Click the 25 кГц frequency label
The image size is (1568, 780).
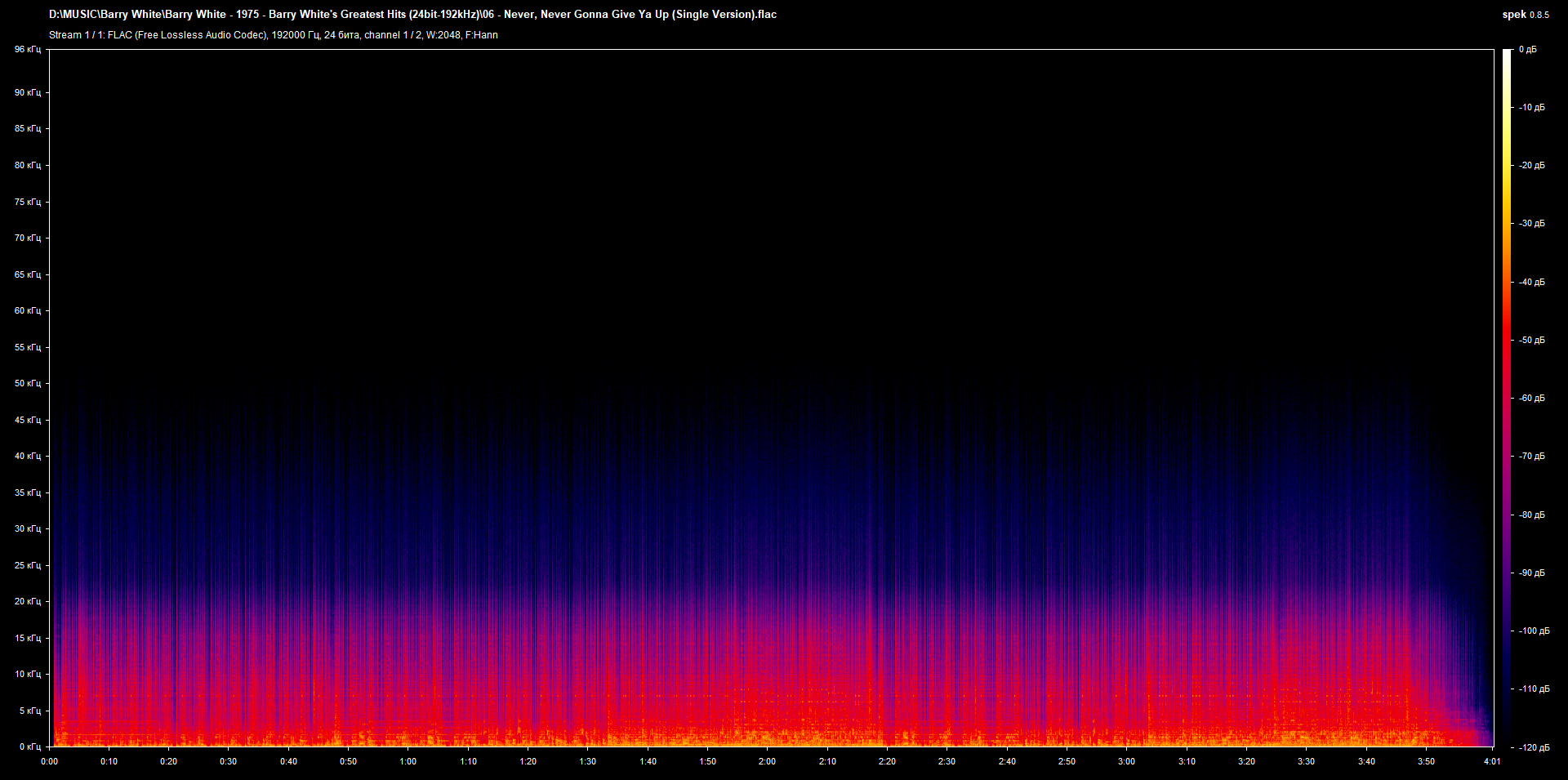28,565
